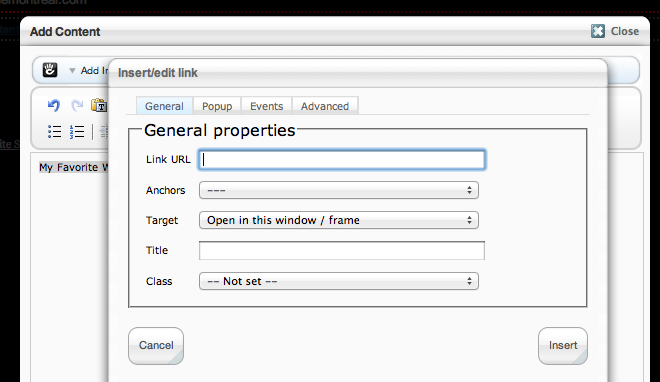Screen dimensions: 660x382
Task: Toggle the numbered list icon
Action: pos(77,132)
